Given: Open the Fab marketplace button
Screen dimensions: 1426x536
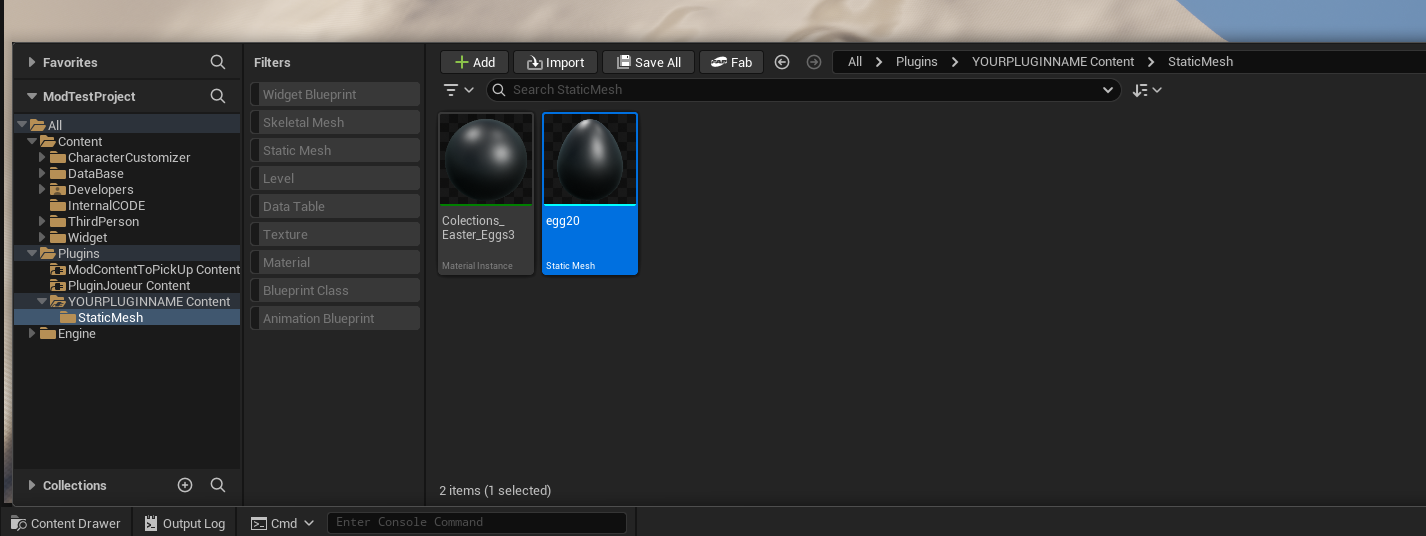Looking at the screenshot, I should point(731,62).
